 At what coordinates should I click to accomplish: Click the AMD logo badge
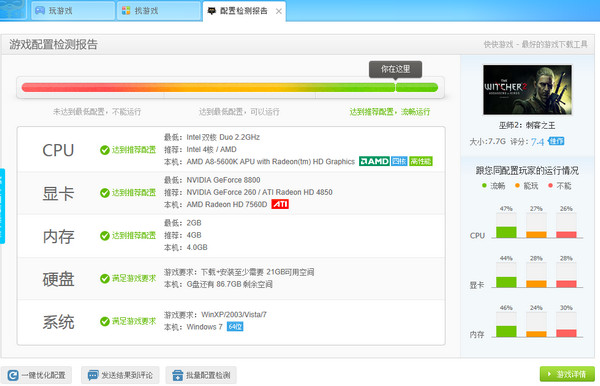pyautogui.click(x=374, y=161)
